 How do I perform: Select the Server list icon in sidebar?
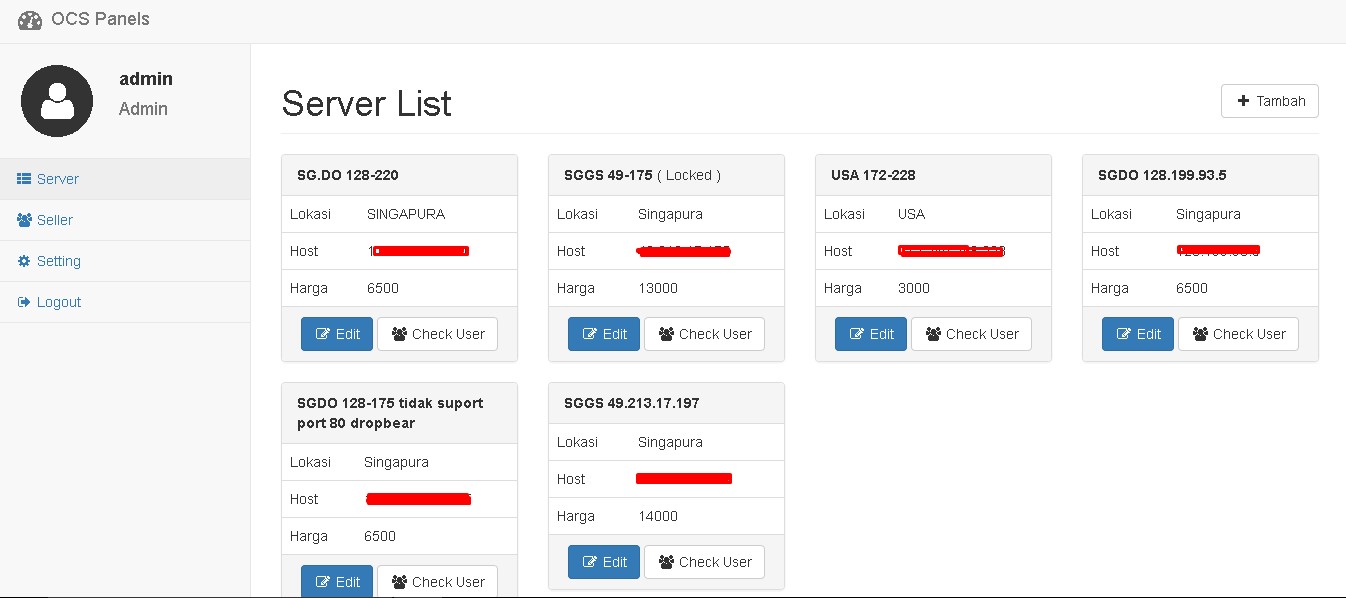click(22, 178)
